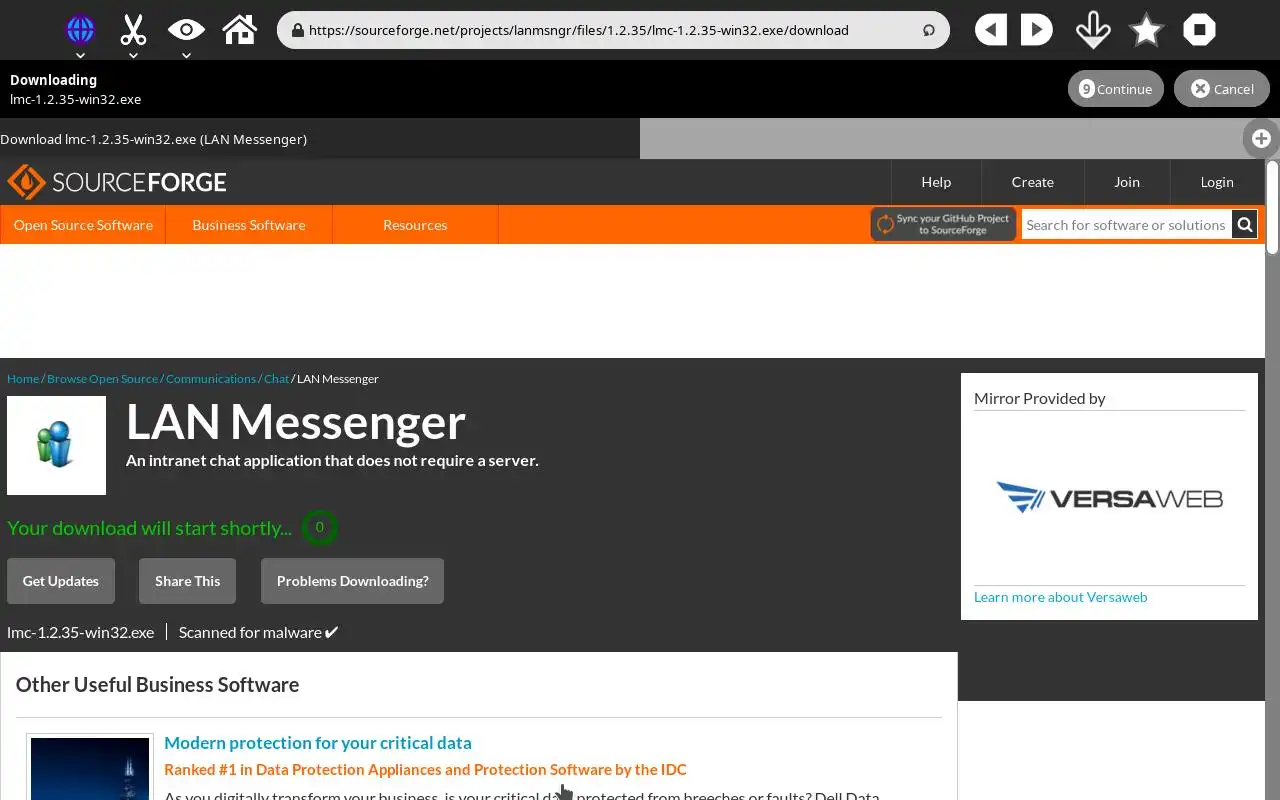Click the purple globe browser icon
Screen dimensions: 1280x800
(80, 30)
